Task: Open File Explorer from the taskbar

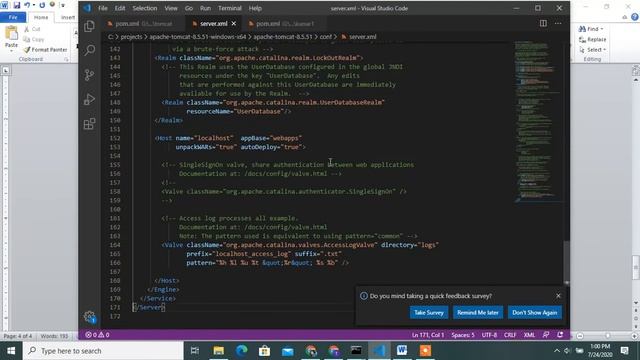Action: 219,351
